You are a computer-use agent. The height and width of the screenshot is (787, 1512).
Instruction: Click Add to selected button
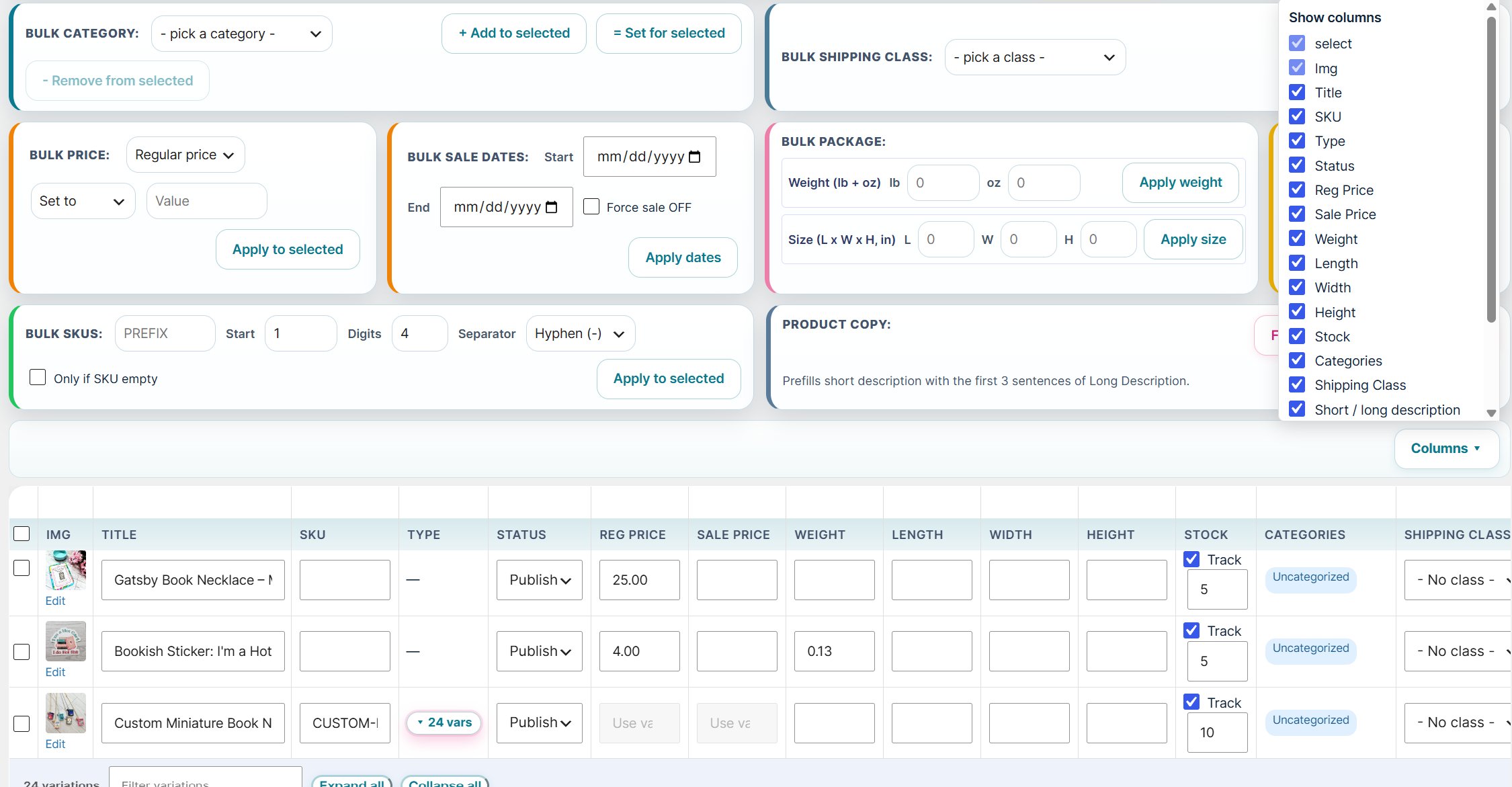coord(514,33)
